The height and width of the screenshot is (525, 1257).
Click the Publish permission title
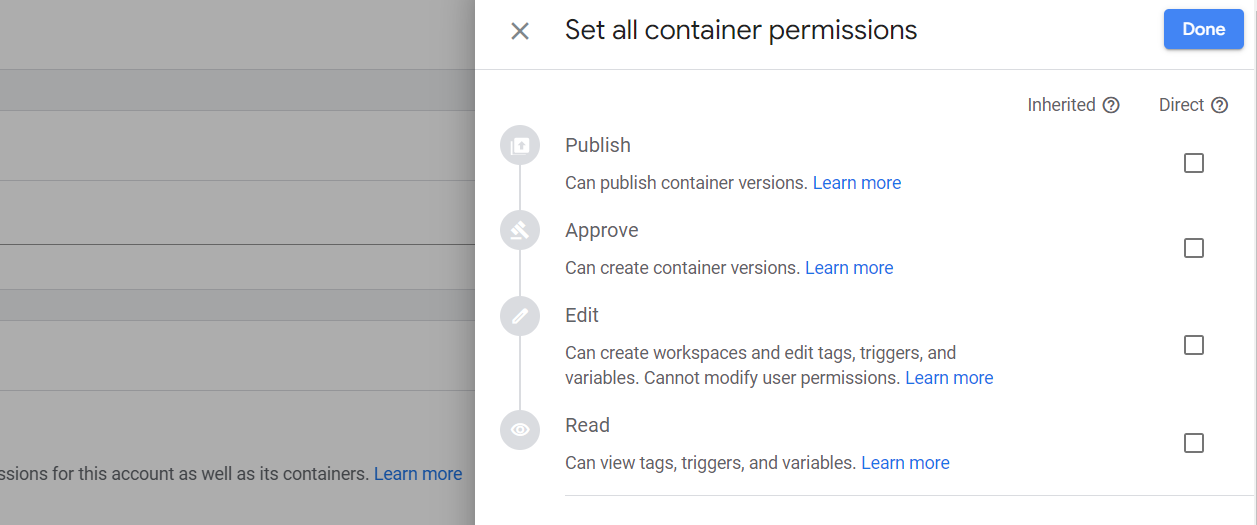point(598,145)
